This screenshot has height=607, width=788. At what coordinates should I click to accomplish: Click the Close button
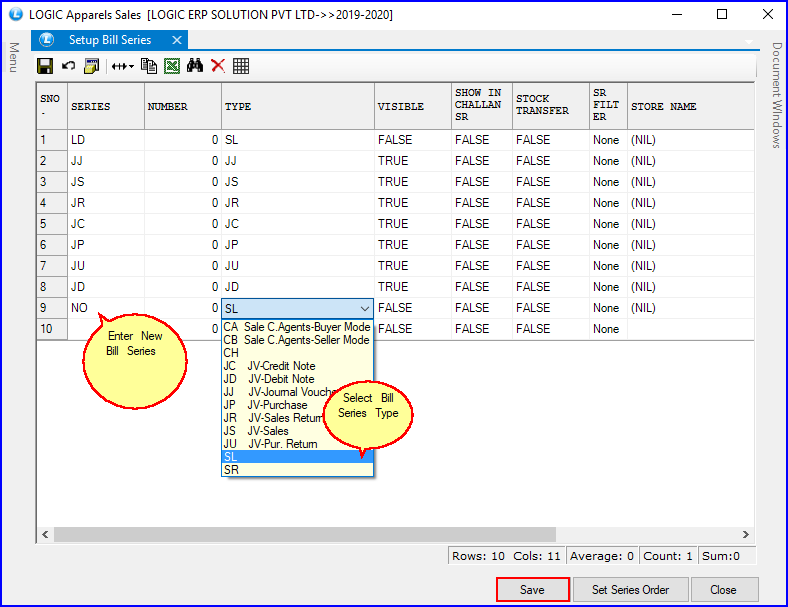pyautogui.click(x=723, y=589)
